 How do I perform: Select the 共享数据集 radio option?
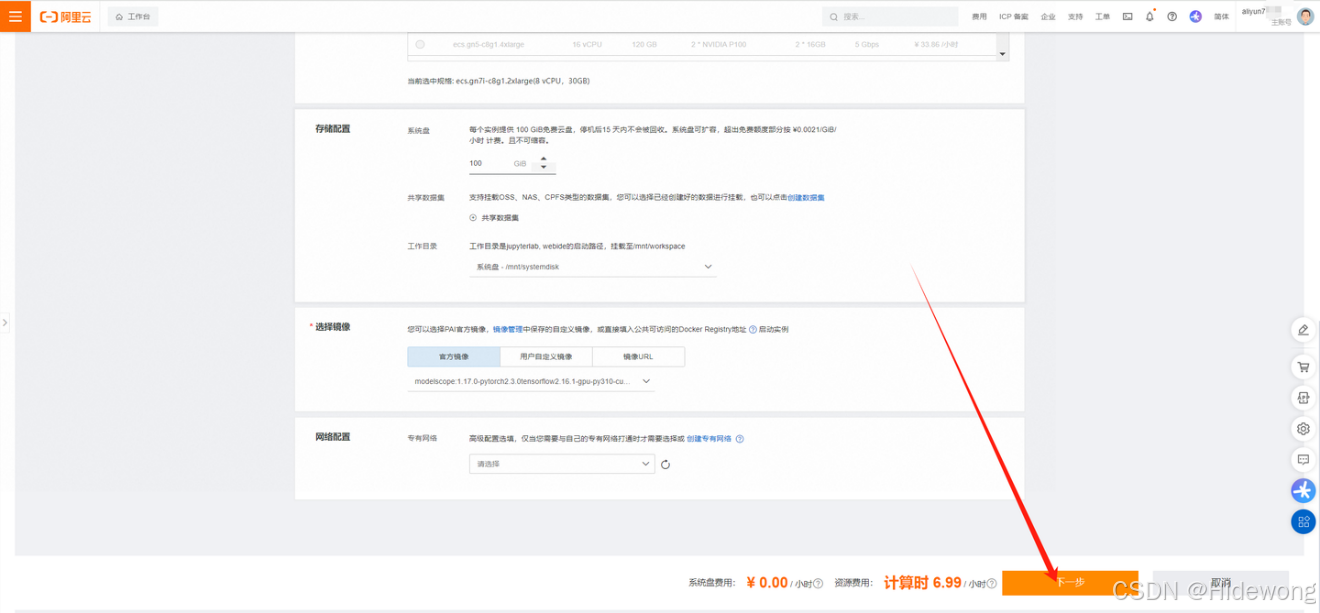[473, 217]
